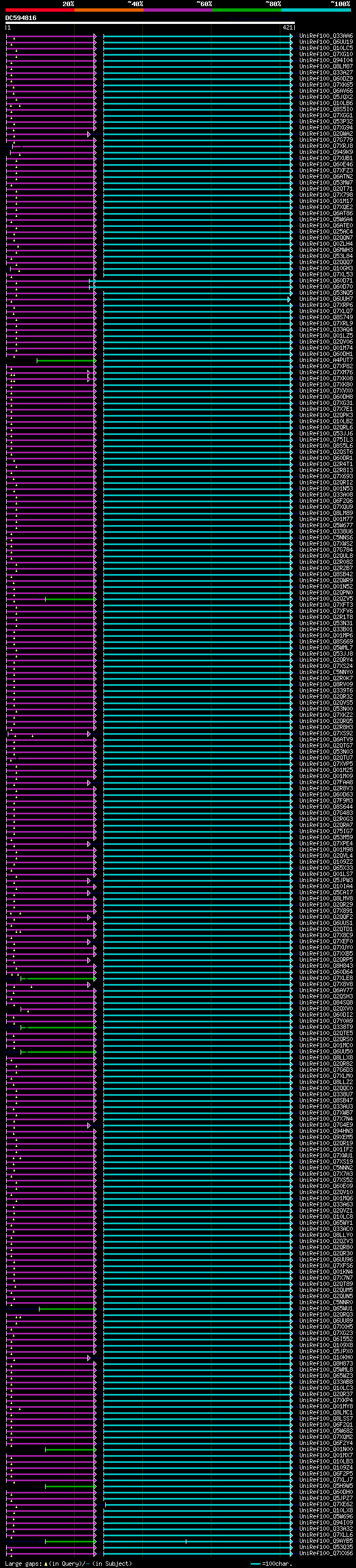Select hit UniRef100_Q94I09

(x=326, y=1522)
